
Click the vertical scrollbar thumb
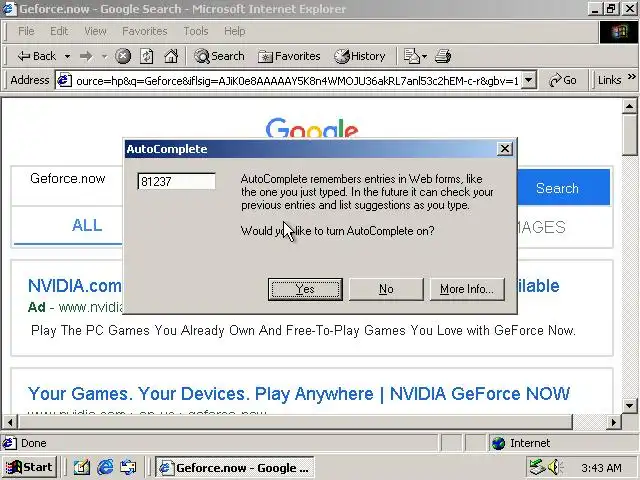pyautogui.click(x=629, y=135)
